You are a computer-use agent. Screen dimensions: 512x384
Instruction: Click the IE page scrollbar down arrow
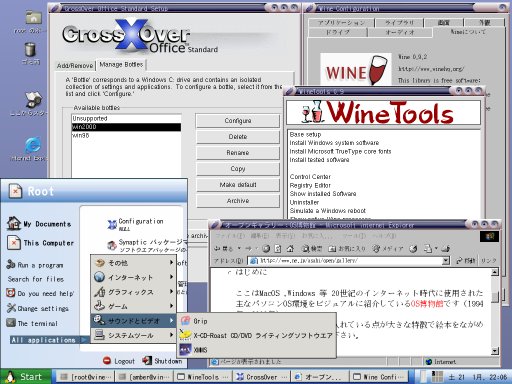(x=495, y=350)
